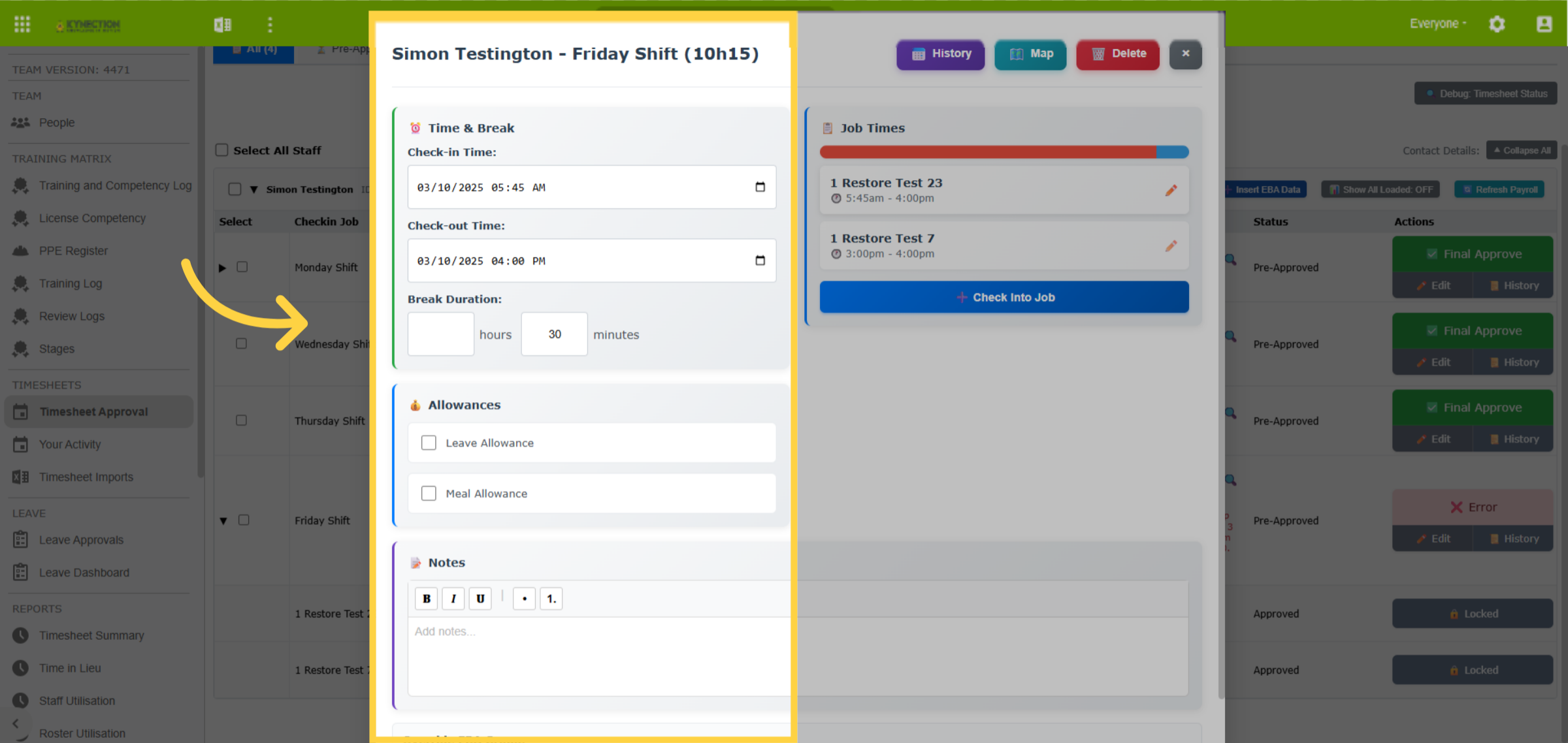
Task: Expand the Monday Shift row
Action: (222, 268)
